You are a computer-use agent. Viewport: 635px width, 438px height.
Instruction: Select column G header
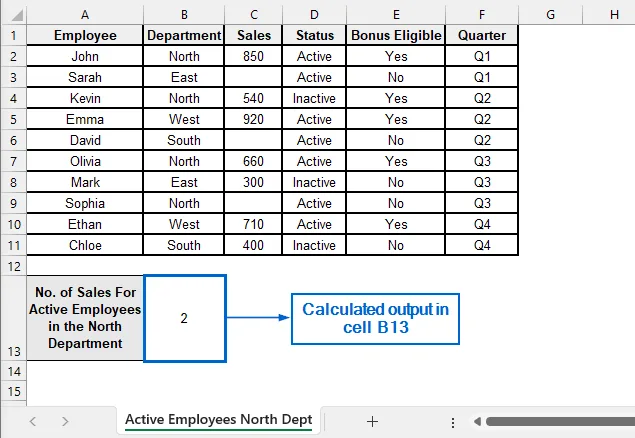pyautogui.click(x=550, y=15)
